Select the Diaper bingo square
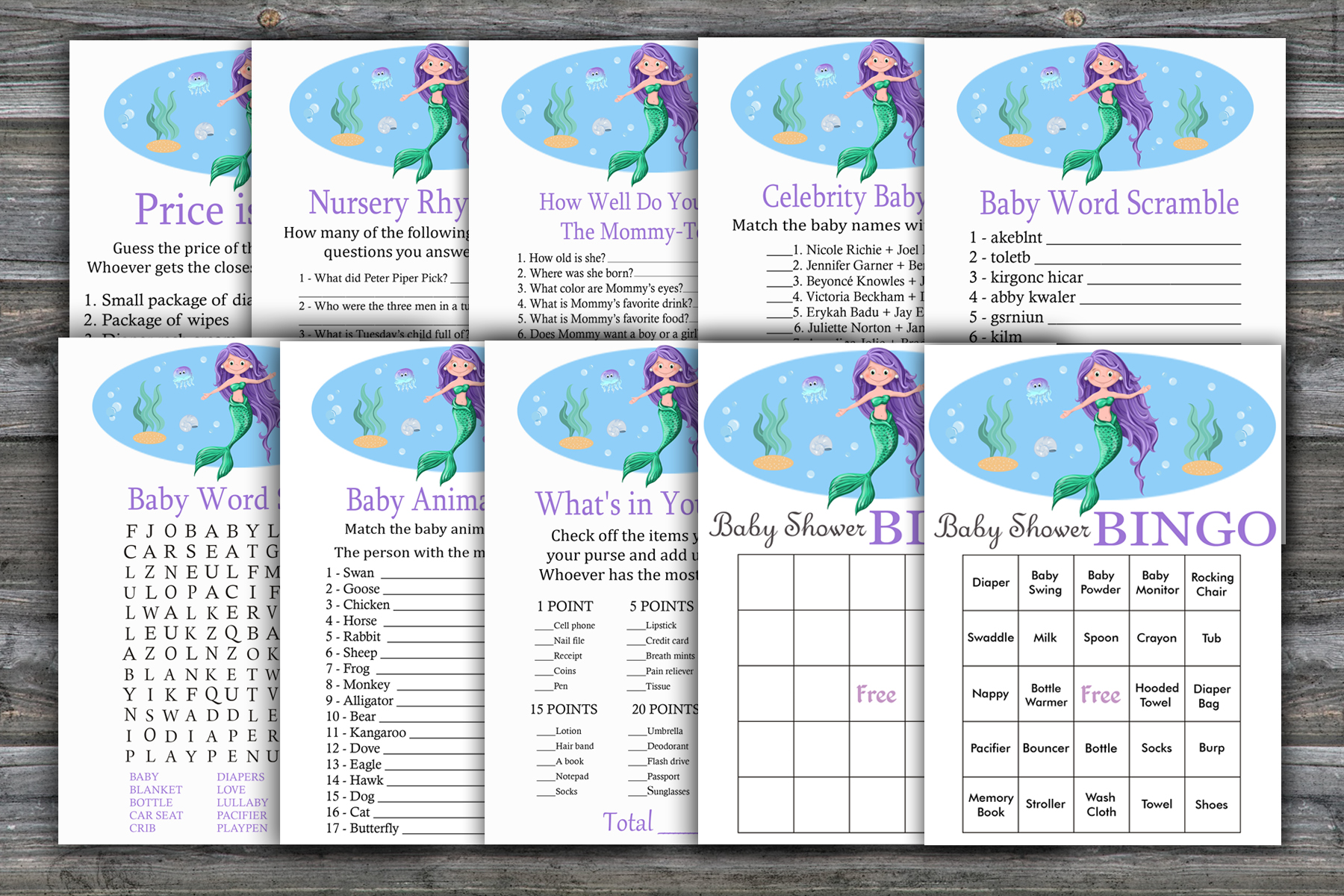Viewport: 1344px width, 896px height. [990, 582]
